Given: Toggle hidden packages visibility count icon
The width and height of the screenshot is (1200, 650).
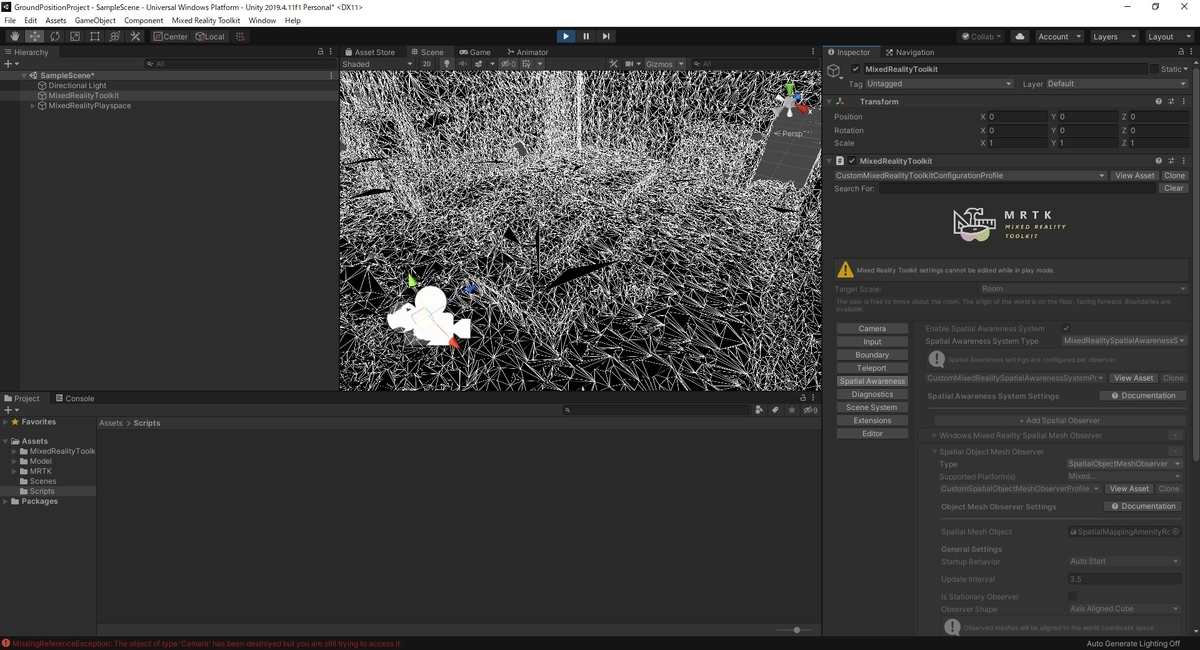Looking at the screenshot, I should pos(811,410).
